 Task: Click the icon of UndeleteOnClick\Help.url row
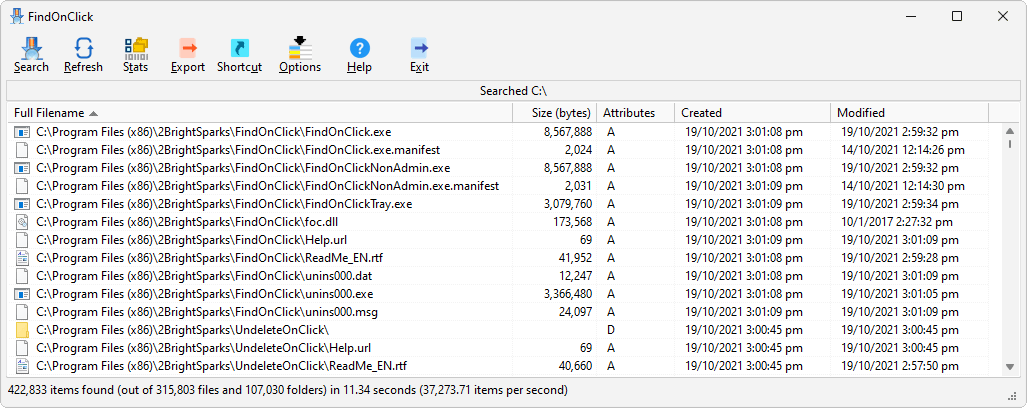click(22, 348)
